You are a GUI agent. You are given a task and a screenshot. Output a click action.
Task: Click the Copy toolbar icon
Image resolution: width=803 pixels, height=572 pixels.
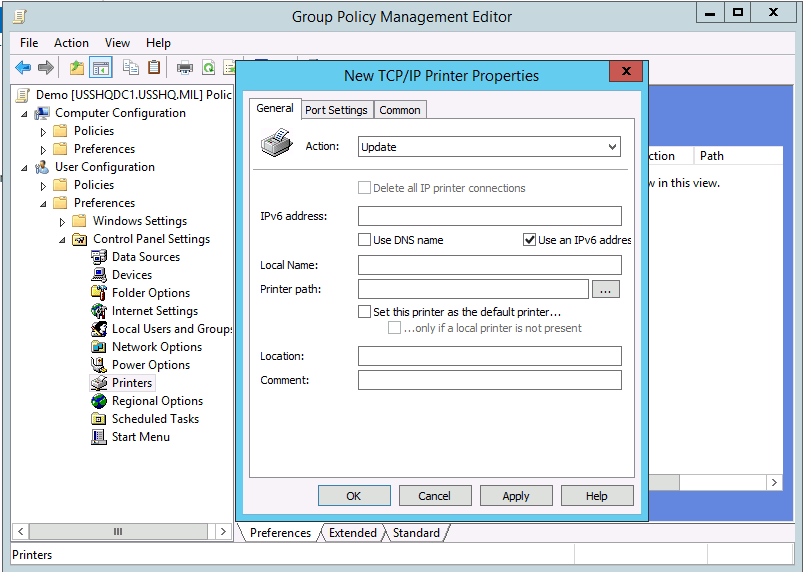131,67
